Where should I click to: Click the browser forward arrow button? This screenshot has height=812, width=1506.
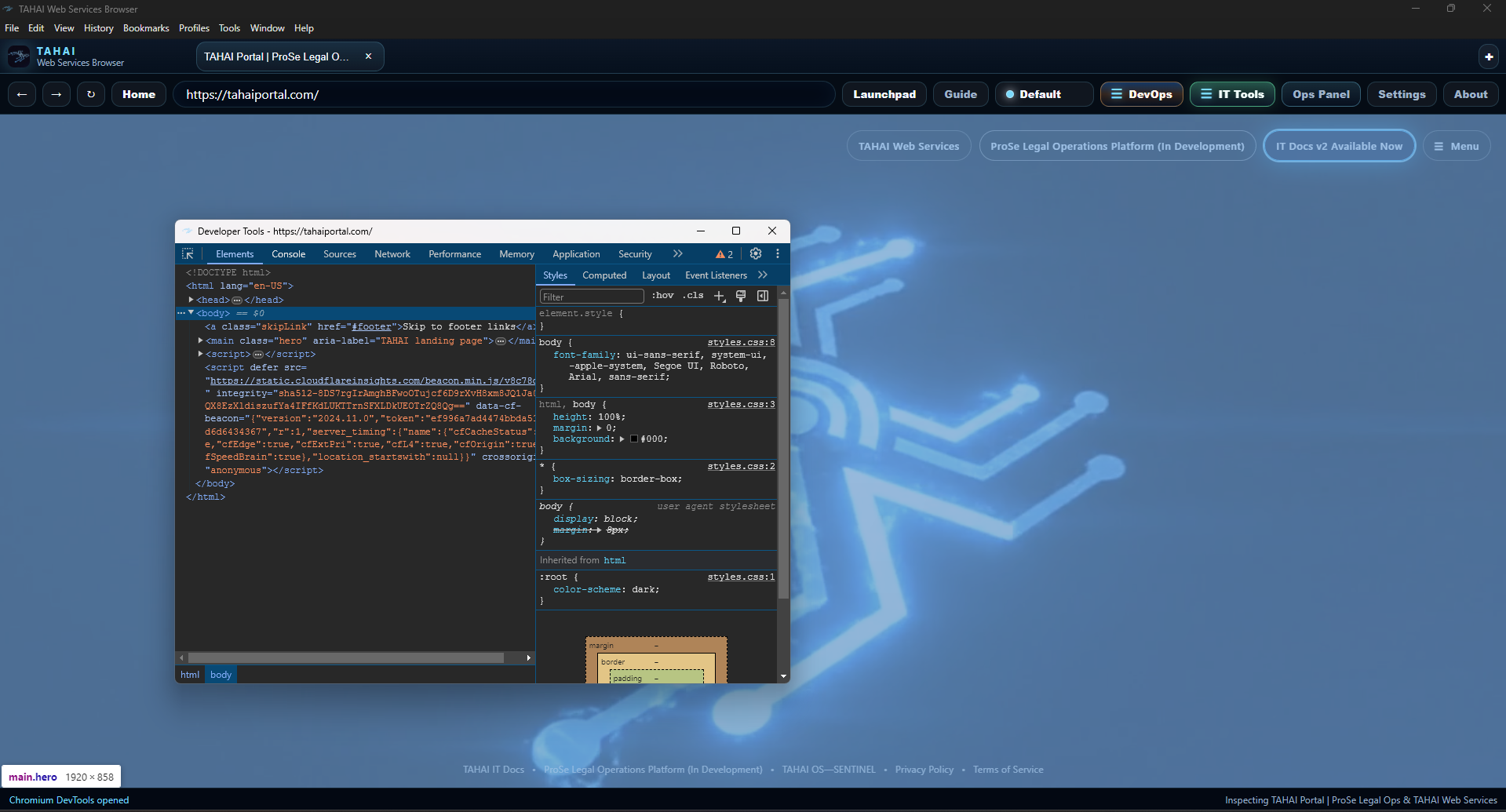tap(57, 94)
